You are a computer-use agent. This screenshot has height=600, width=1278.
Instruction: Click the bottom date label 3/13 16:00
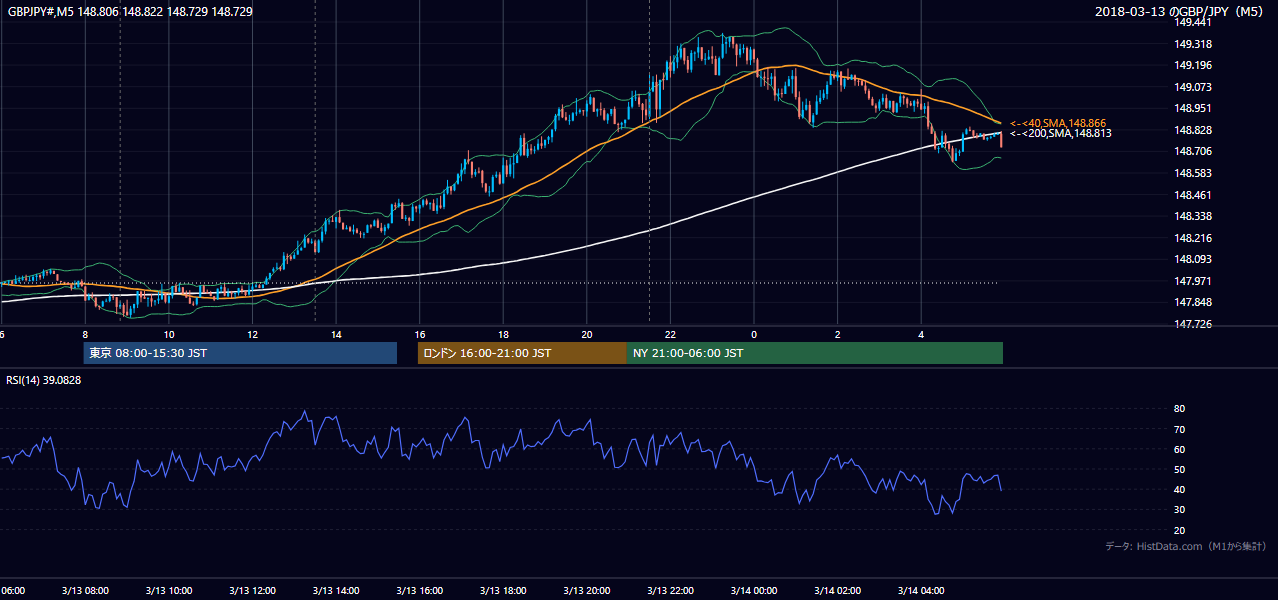tap(419, 591)
